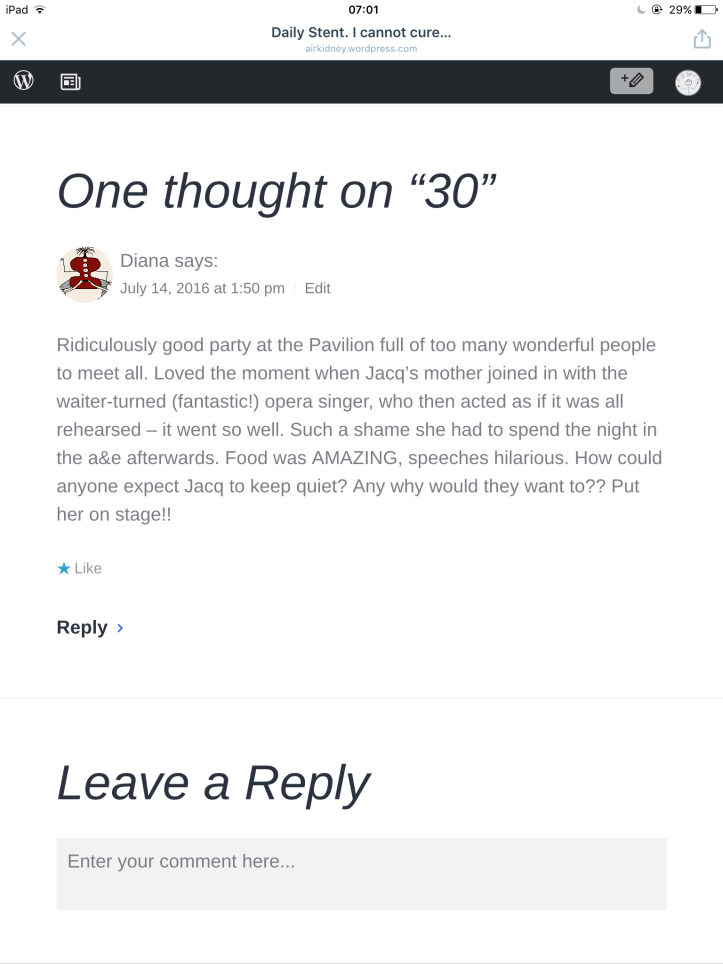Tap the chevron arrow next to Reply
The height and width of the screenshot is (964, 723).
click(x=120, y=628)
